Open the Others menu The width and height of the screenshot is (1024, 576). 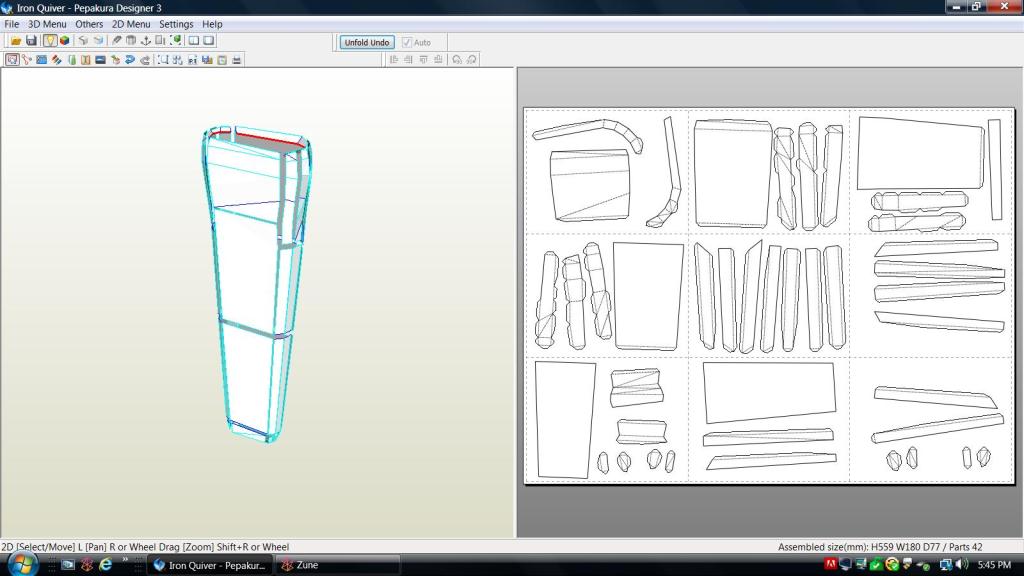(x=89, y=24)
